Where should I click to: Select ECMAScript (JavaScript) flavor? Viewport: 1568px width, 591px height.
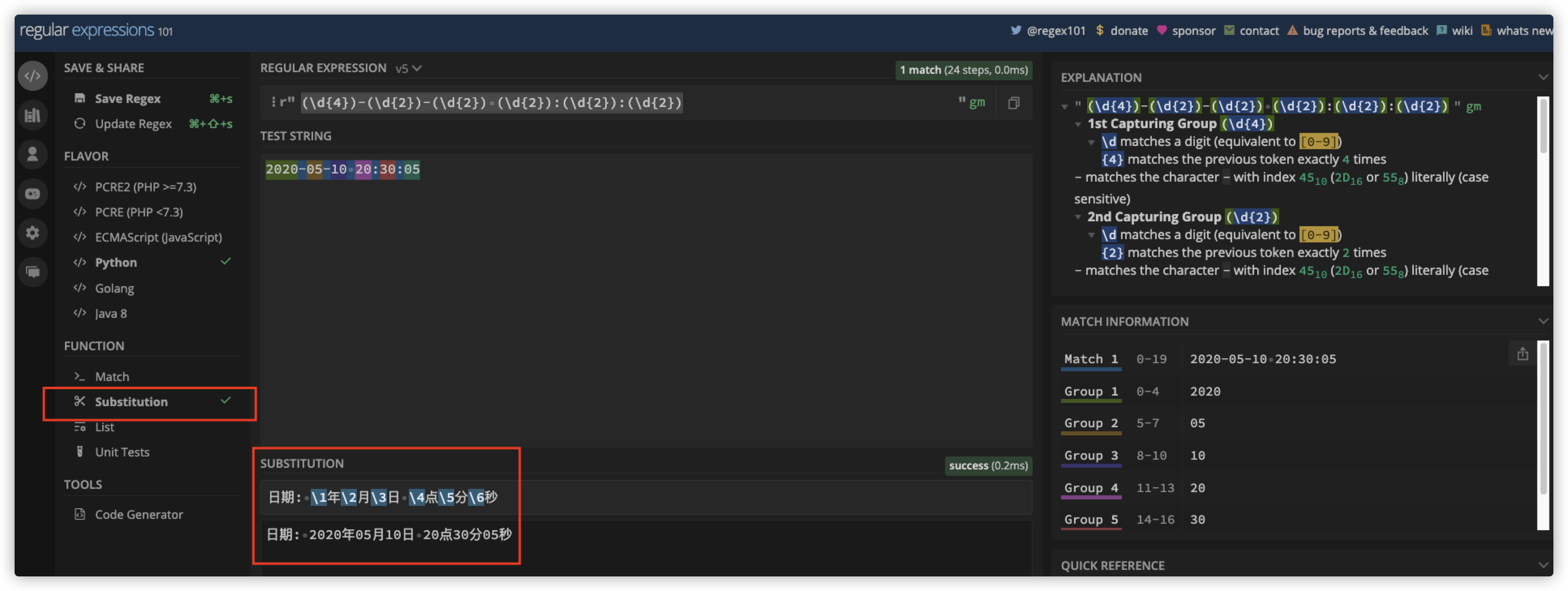[158, 237]
